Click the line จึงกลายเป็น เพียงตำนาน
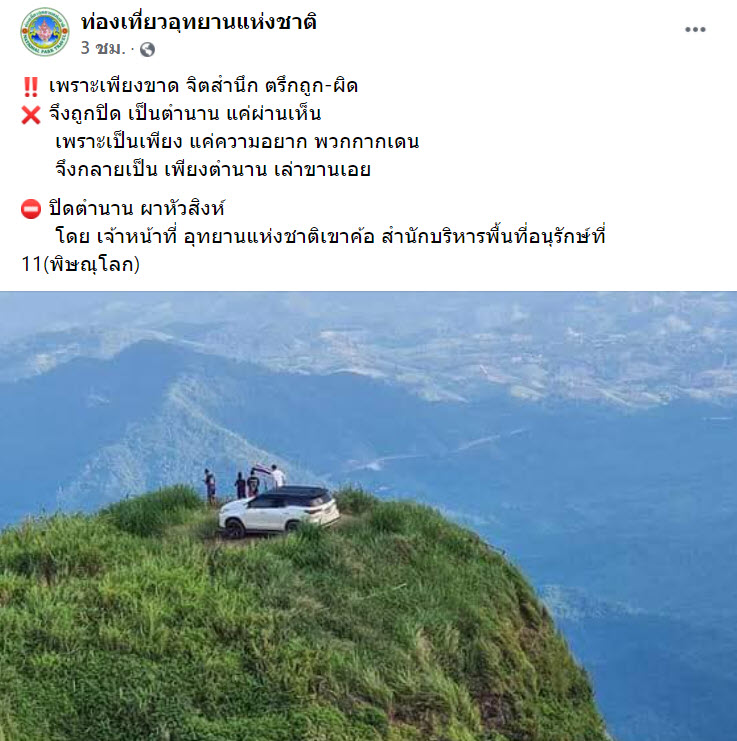The height and width of the screenshot is (741, 737). point(213,170)
